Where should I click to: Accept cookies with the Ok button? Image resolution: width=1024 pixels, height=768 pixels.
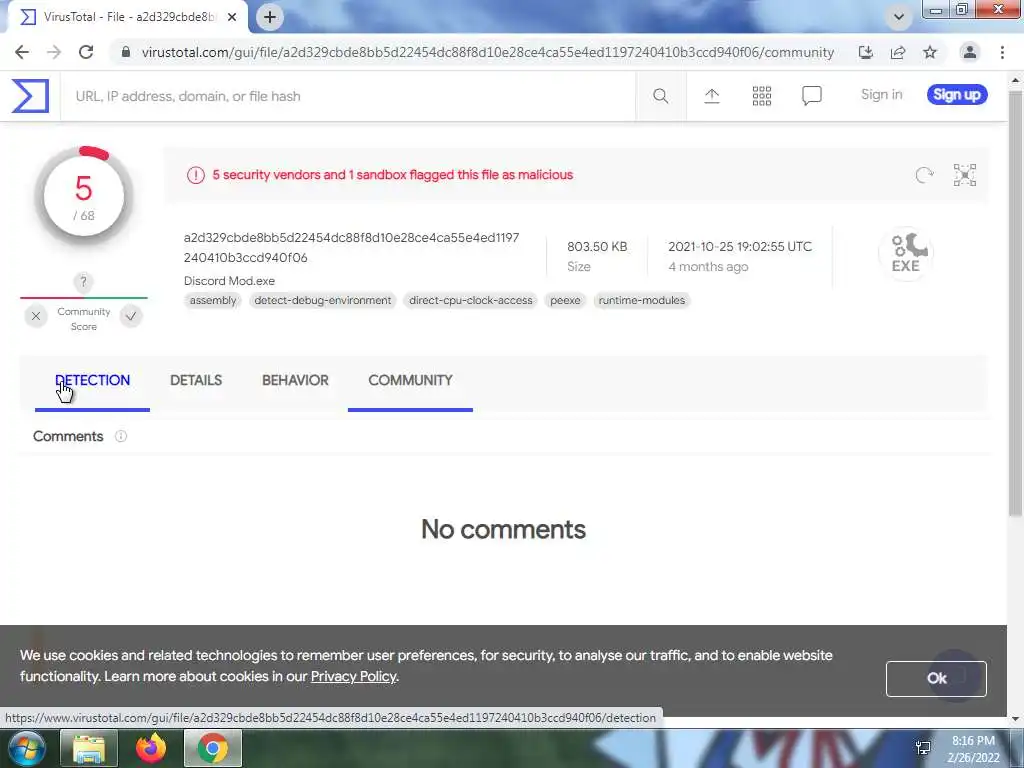point(936,679)
